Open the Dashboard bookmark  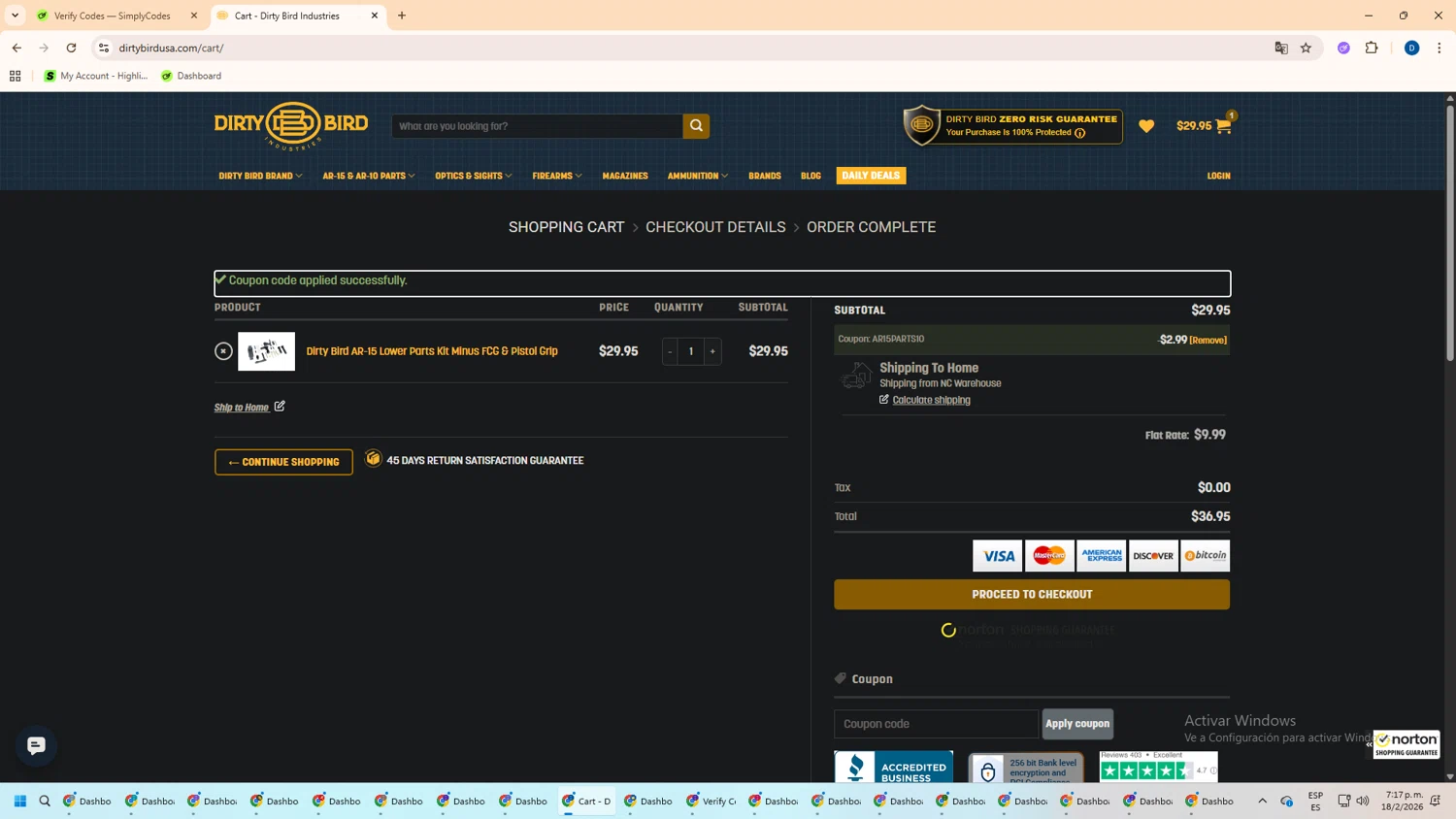[191, 76]
